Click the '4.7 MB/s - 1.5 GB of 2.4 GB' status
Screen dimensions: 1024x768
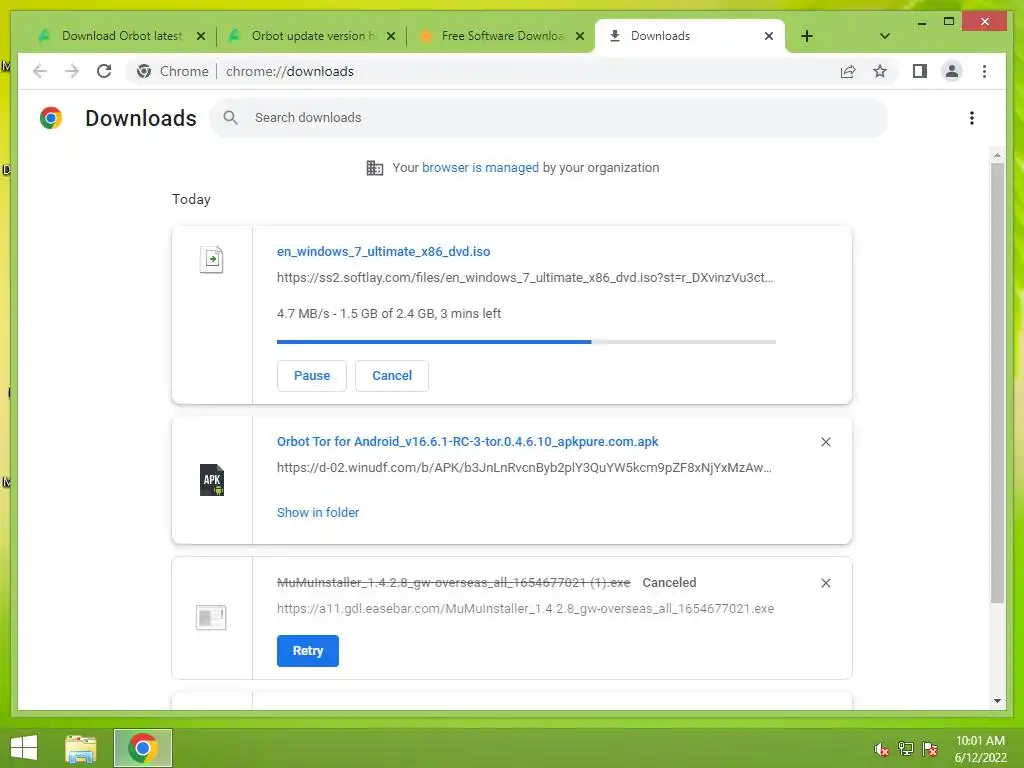[389, 313]
